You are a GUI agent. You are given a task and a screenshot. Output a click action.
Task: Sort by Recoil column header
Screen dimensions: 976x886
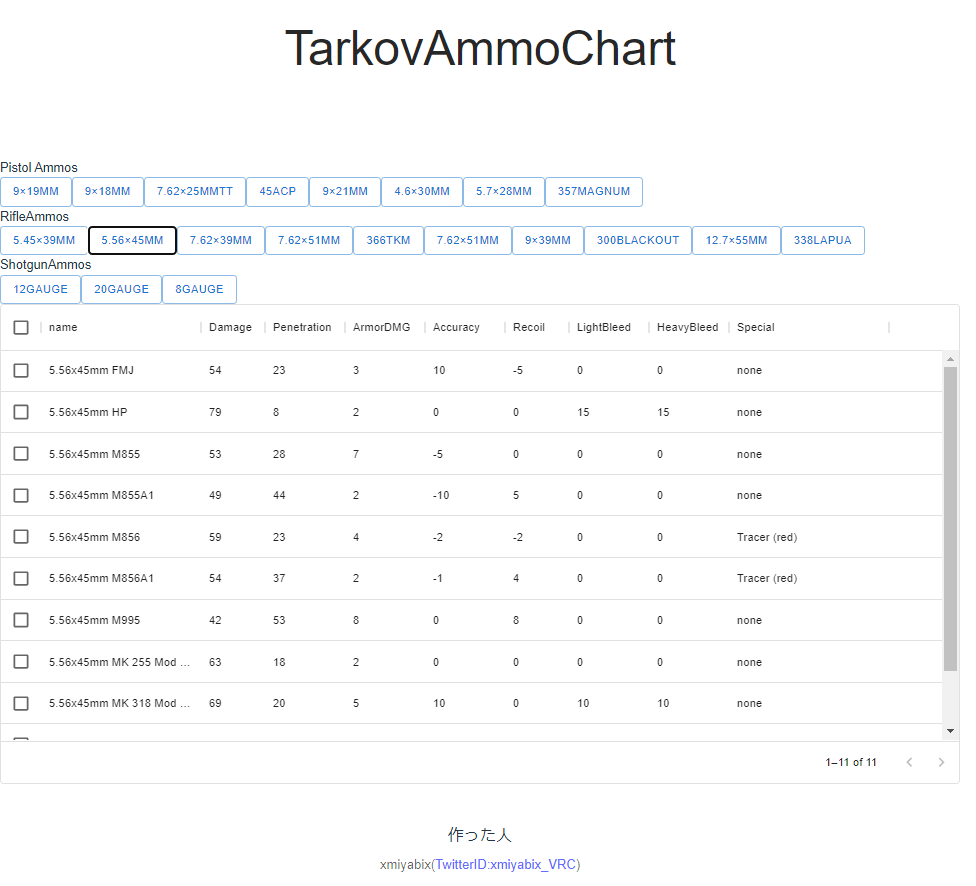pyautogui.click(x=528, y=328)
